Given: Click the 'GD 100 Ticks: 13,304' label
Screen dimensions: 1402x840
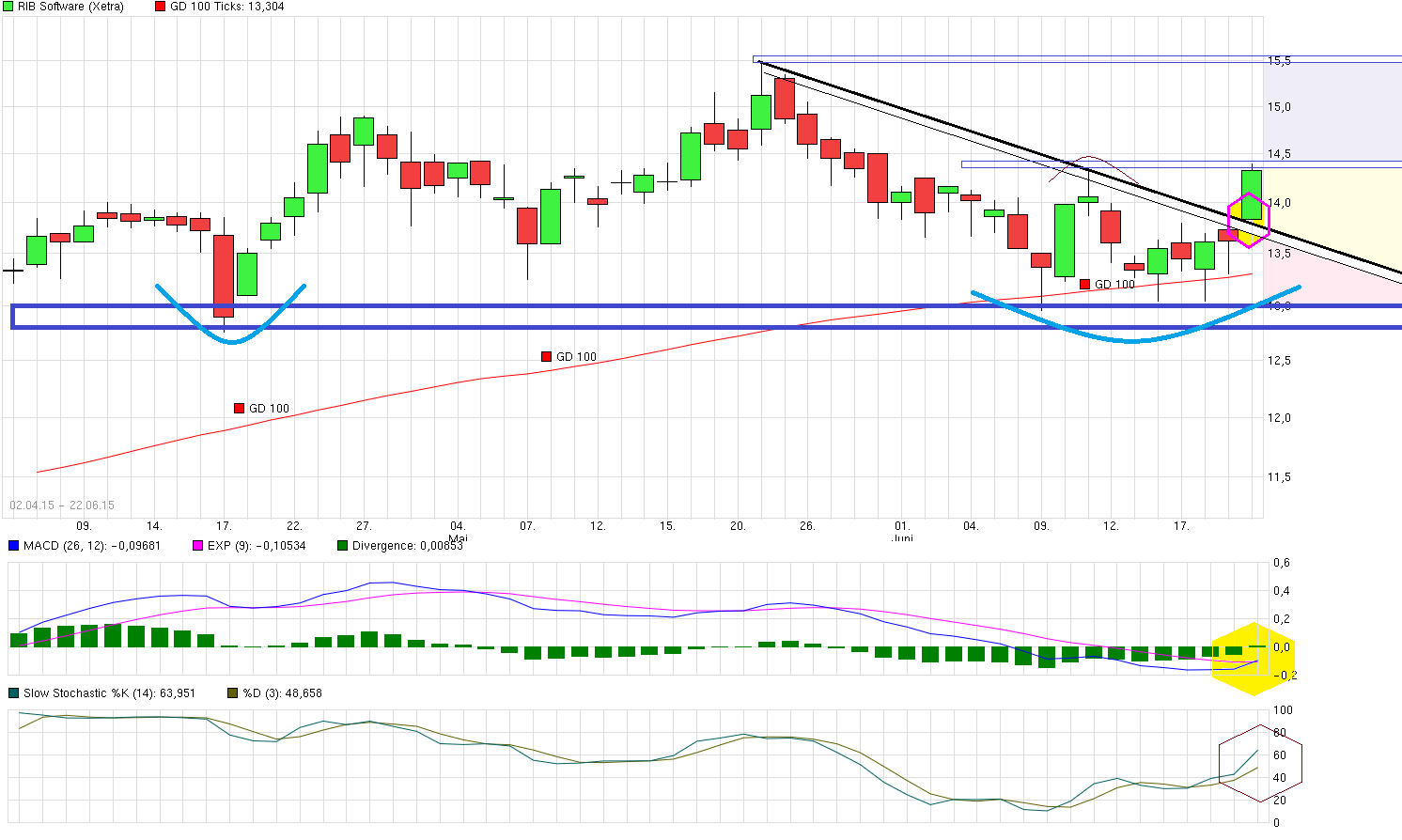Looking at the screenshot, I should click(227, 7).
